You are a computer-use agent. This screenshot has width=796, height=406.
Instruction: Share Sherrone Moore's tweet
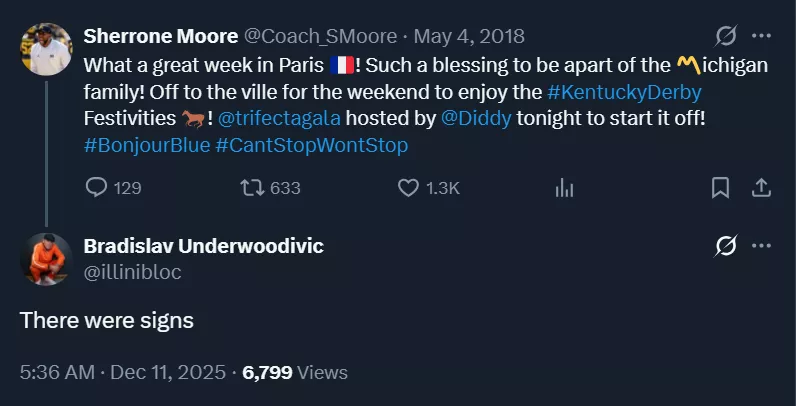pyautogui.click(x=760, y=187)
